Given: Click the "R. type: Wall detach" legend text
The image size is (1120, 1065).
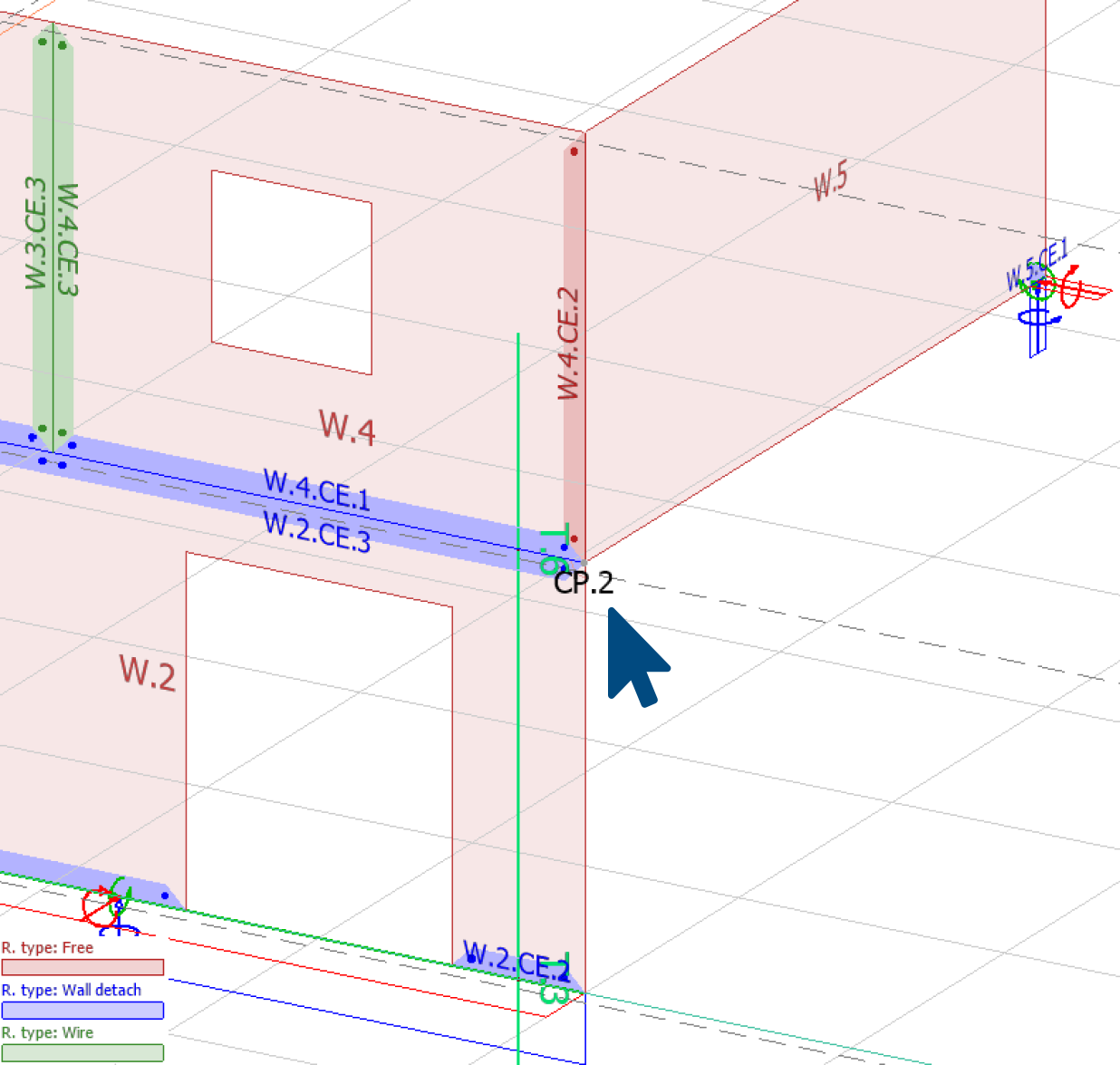Looking at the screenshot, I should pos(72,990).
